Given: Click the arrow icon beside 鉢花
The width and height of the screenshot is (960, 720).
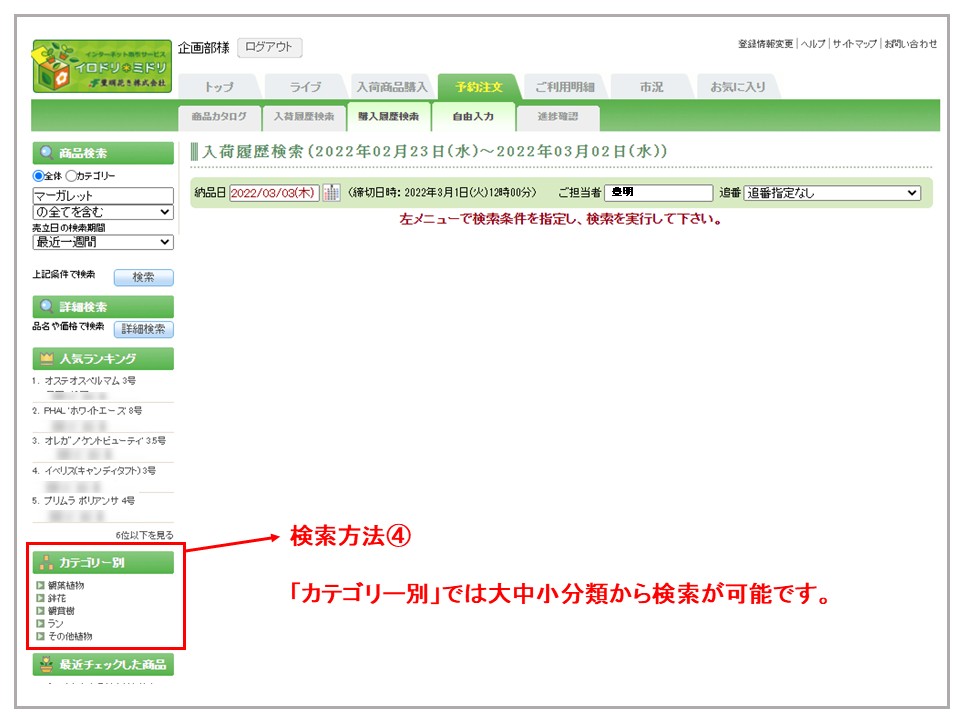Looking at the screenshot, I should (40, 598).
